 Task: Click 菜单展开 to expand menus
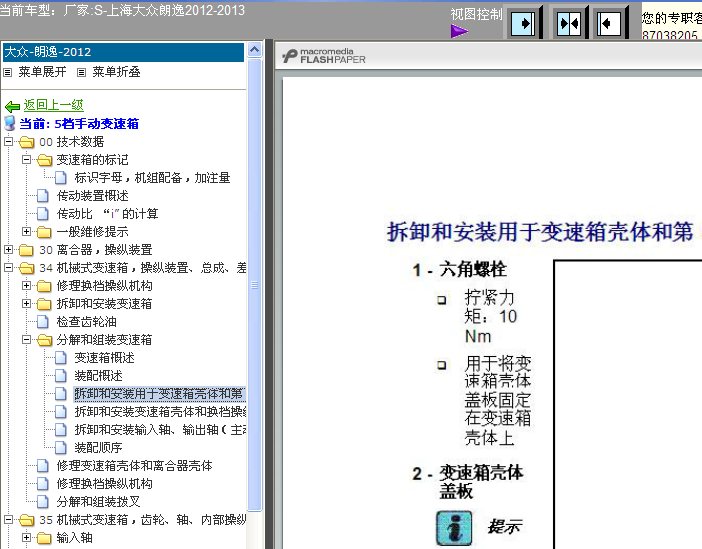pyautogui.click(x=42, y=72)
